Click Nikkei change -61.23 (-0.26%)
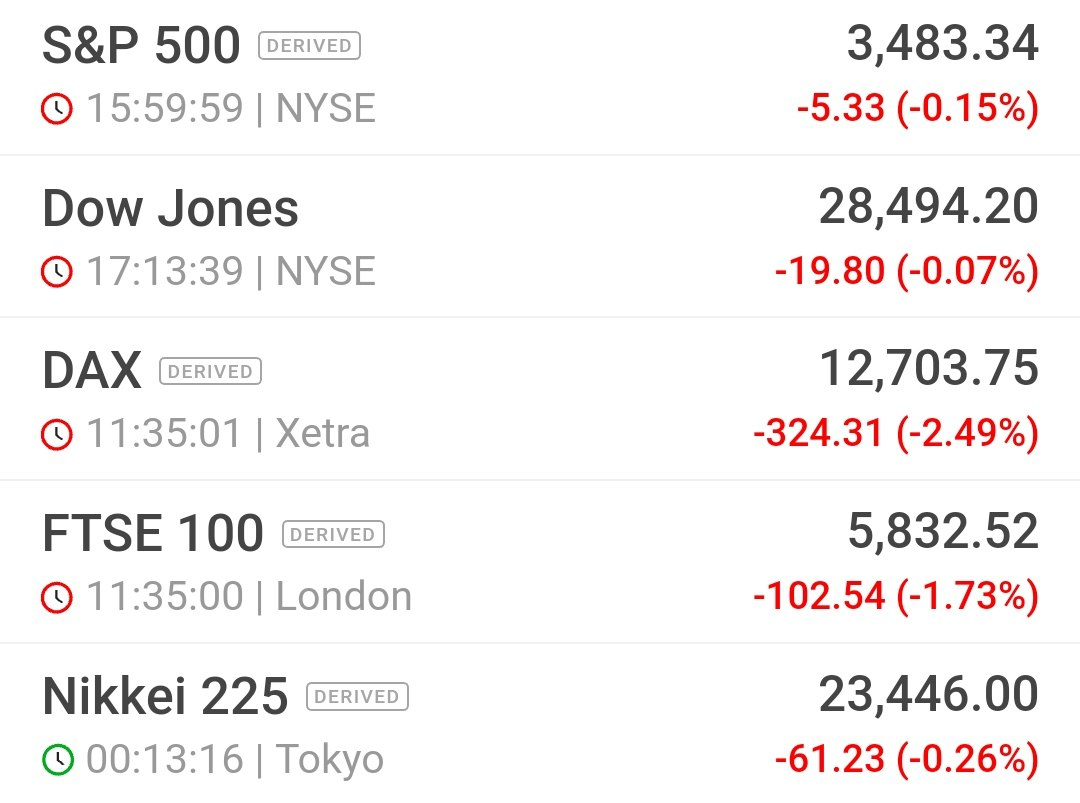The image size is (1080, 803). [907, 759]
